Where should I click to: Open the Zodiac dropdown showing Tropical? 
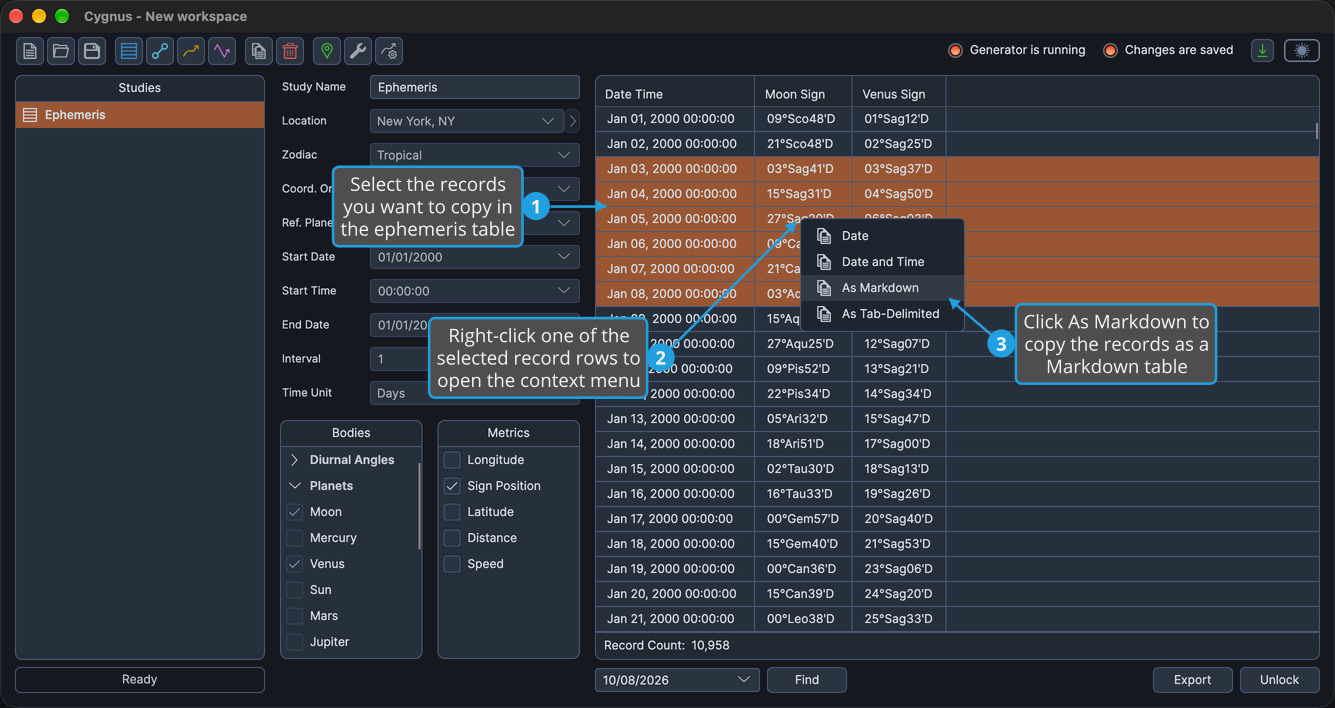475,155
